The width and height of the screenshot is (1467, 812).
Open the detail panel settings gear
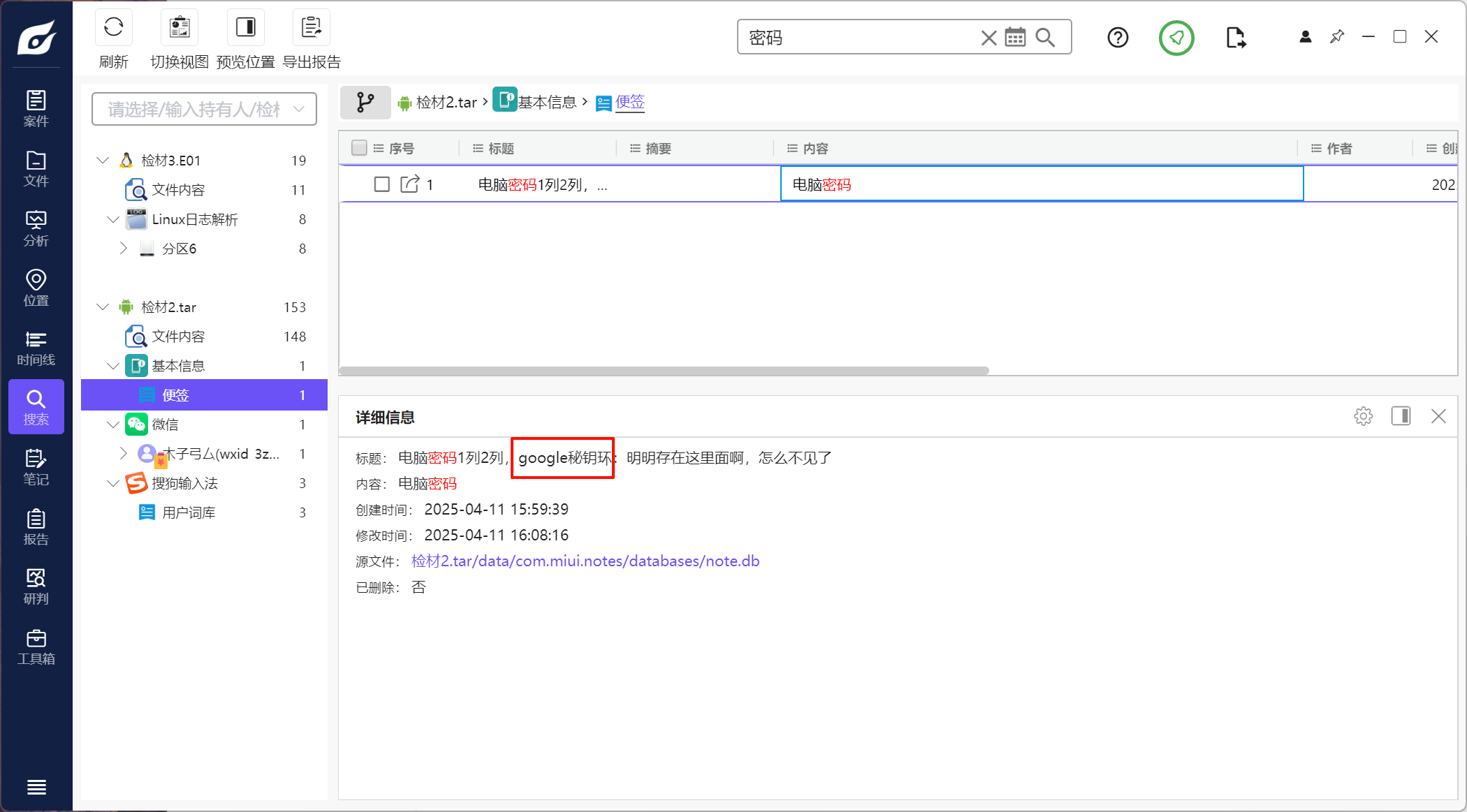[1363, 416]
